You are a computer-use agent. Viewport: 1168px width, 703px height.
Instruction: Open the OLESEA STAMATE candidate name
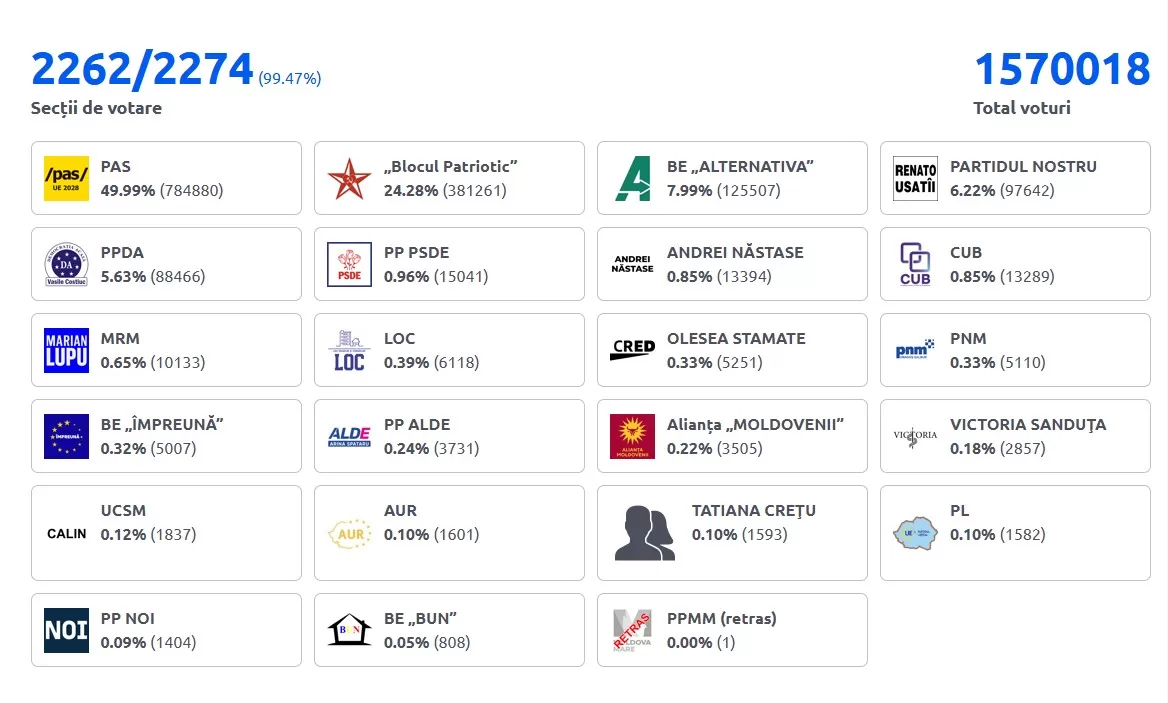736,339
